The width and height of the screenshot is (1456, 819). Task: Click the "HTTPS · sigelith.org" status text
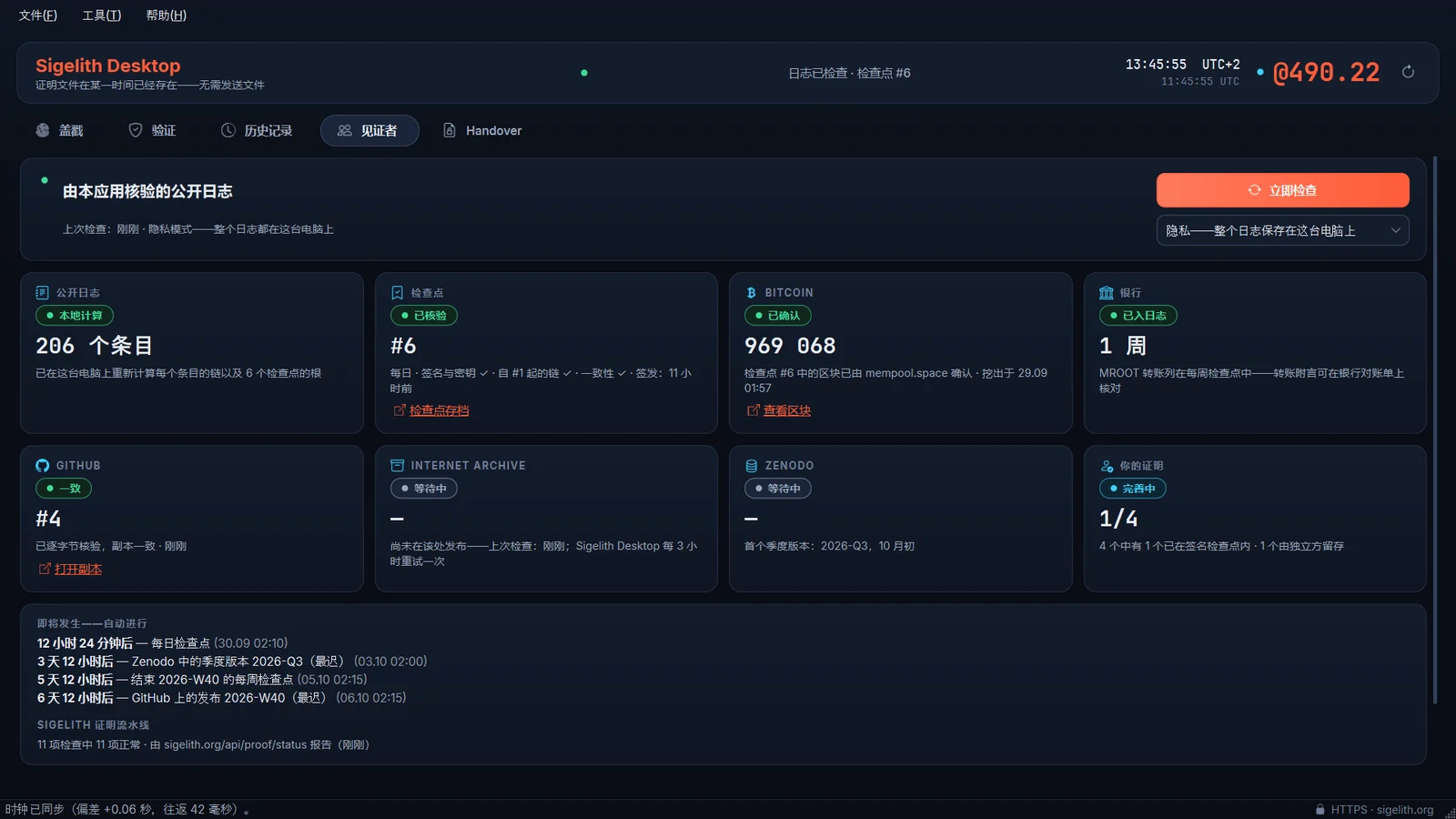(x=1382, y=810)
